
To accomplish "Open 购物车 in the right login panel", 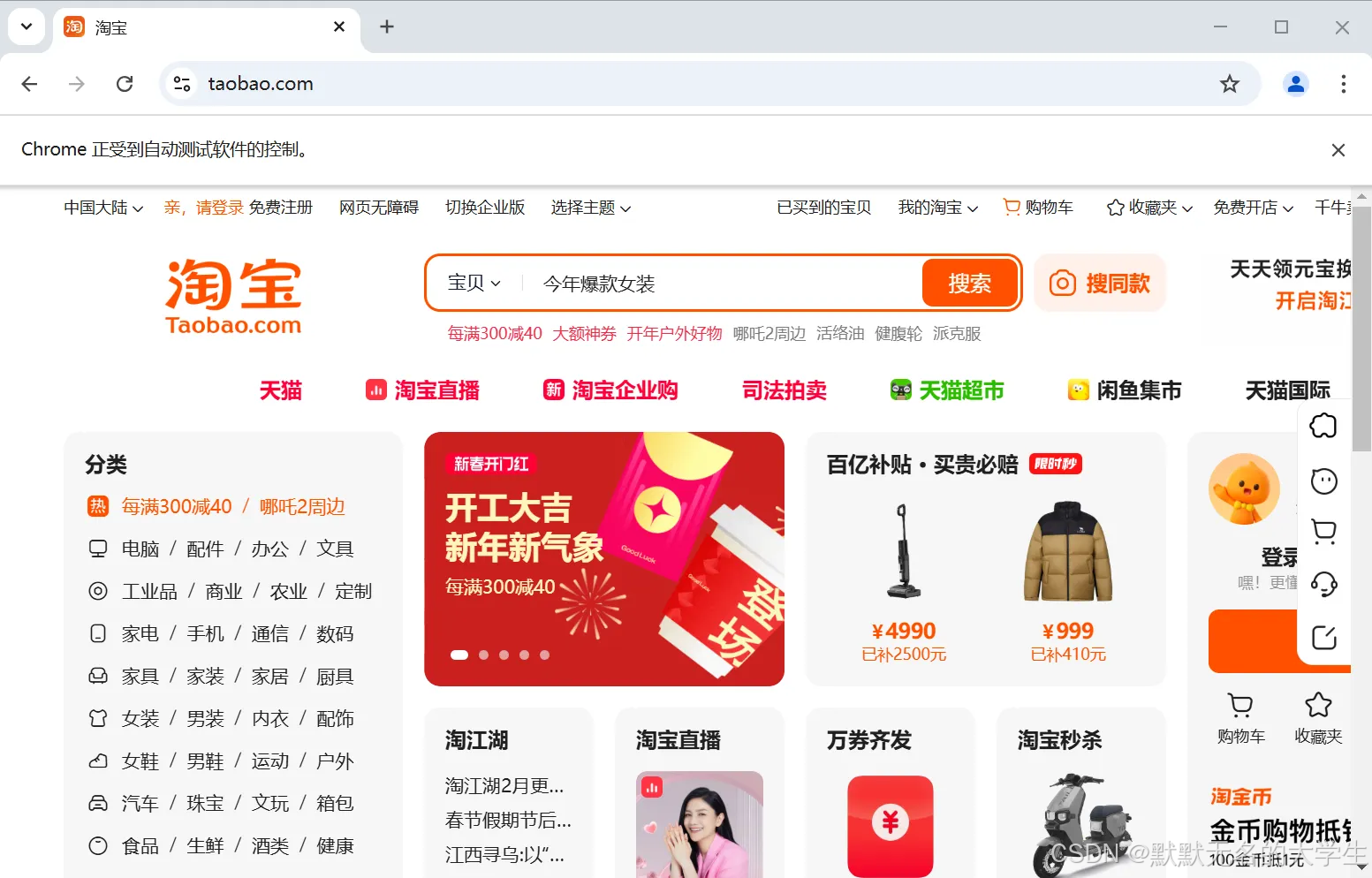I will click(x=1241, y=719).
